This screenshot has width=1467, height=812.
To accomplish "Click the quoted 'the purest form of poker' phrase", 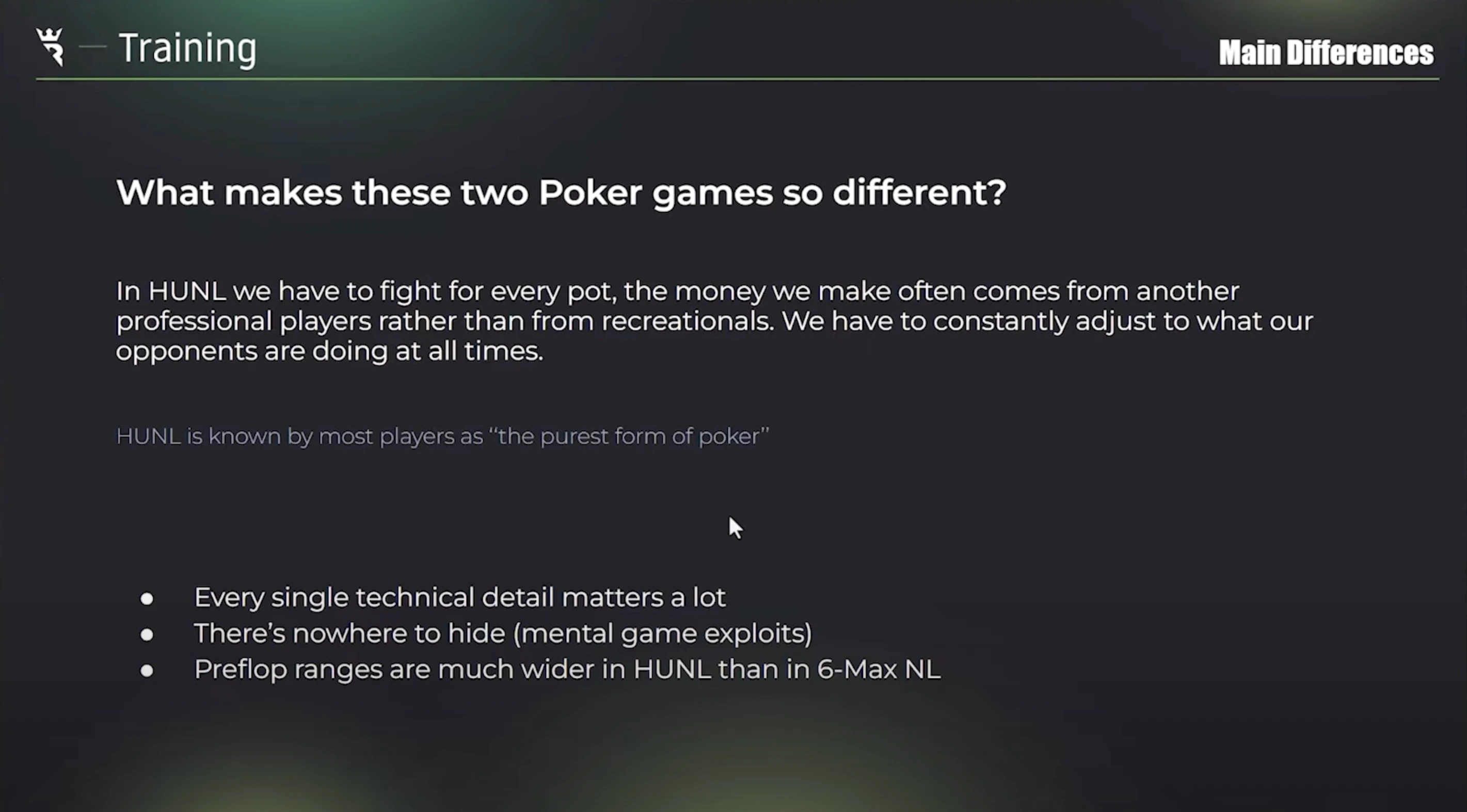I will tap(629, 436).
